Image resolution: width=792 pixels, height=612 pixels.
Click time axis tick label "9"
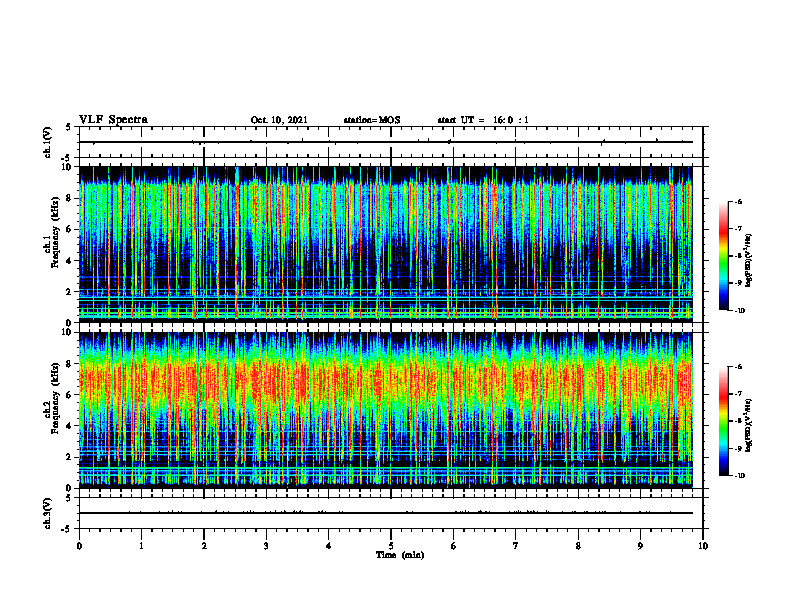point(640,546)
